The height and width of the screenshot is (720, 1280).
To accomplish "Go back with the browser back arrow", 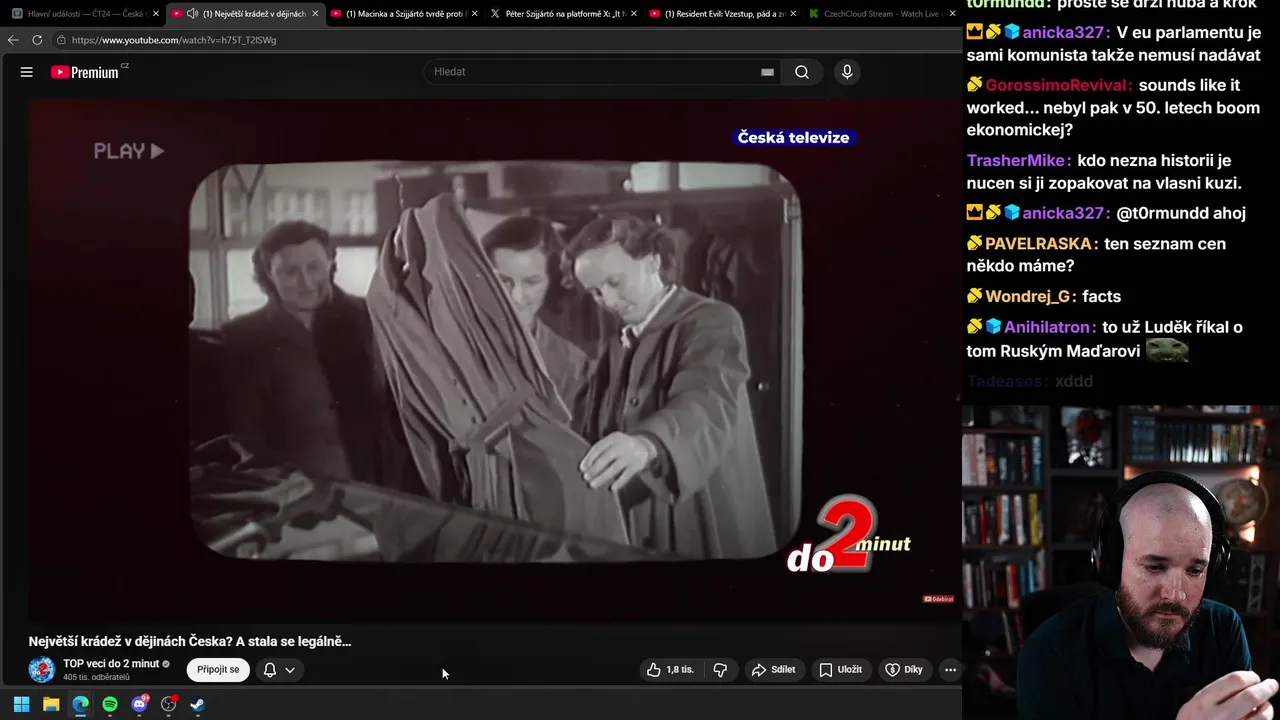I will point(12,40).
